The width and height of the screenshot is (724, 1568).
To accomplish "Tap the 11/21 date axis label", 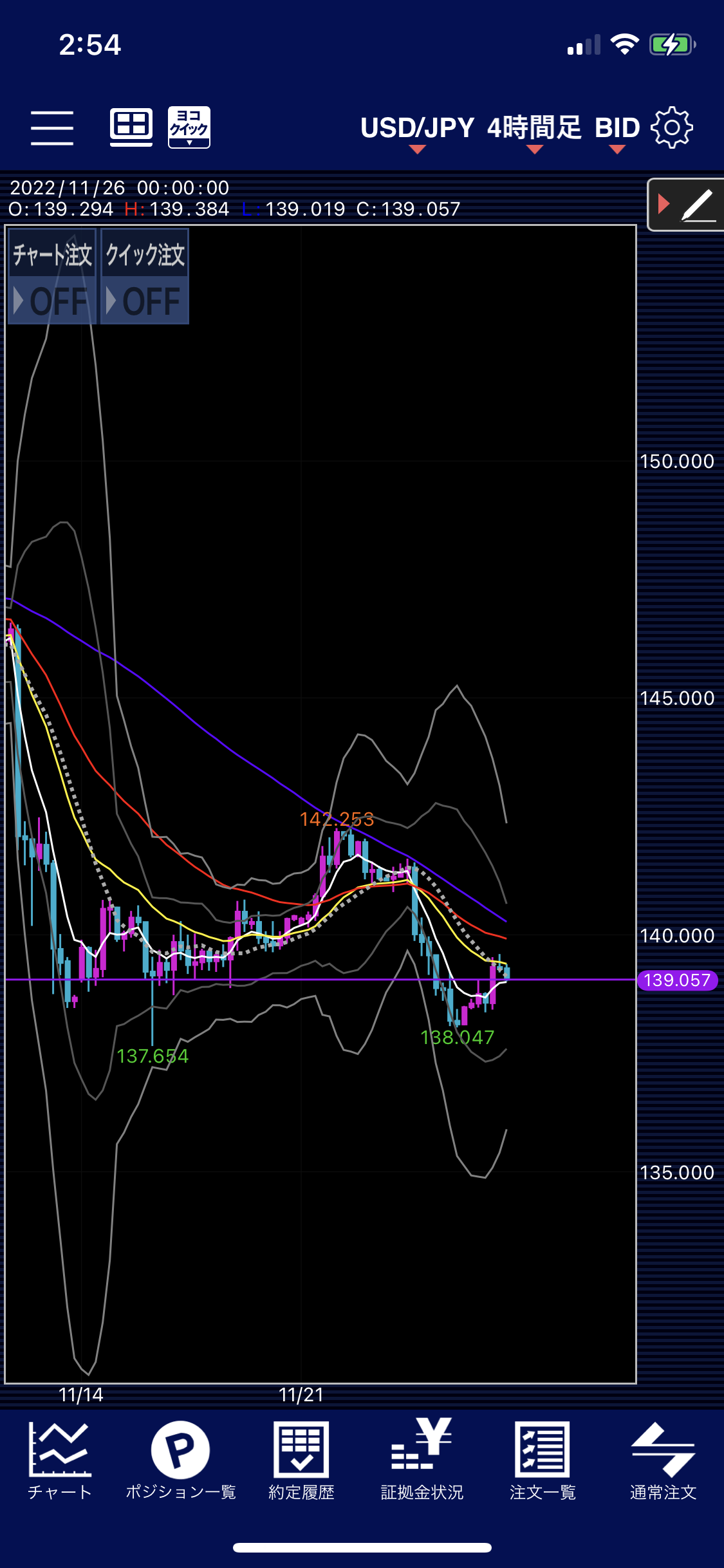I will tap(301, 1395).
